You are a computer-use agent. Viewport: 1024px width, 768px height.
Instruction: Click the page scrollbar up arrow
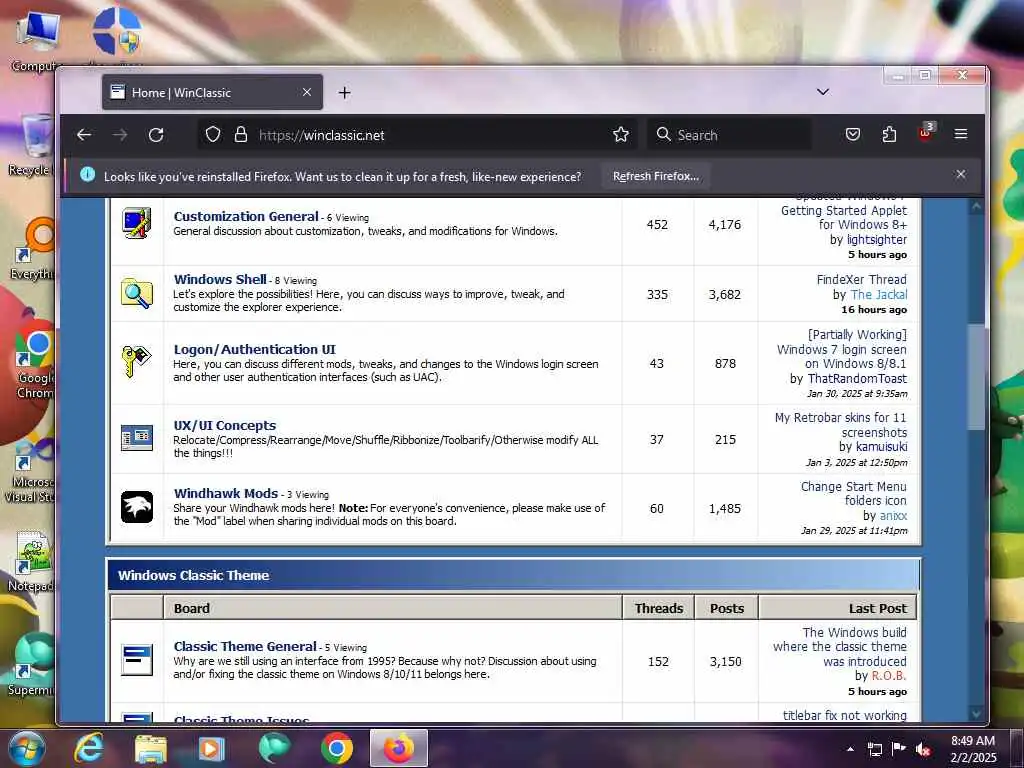tap(976, 206)
